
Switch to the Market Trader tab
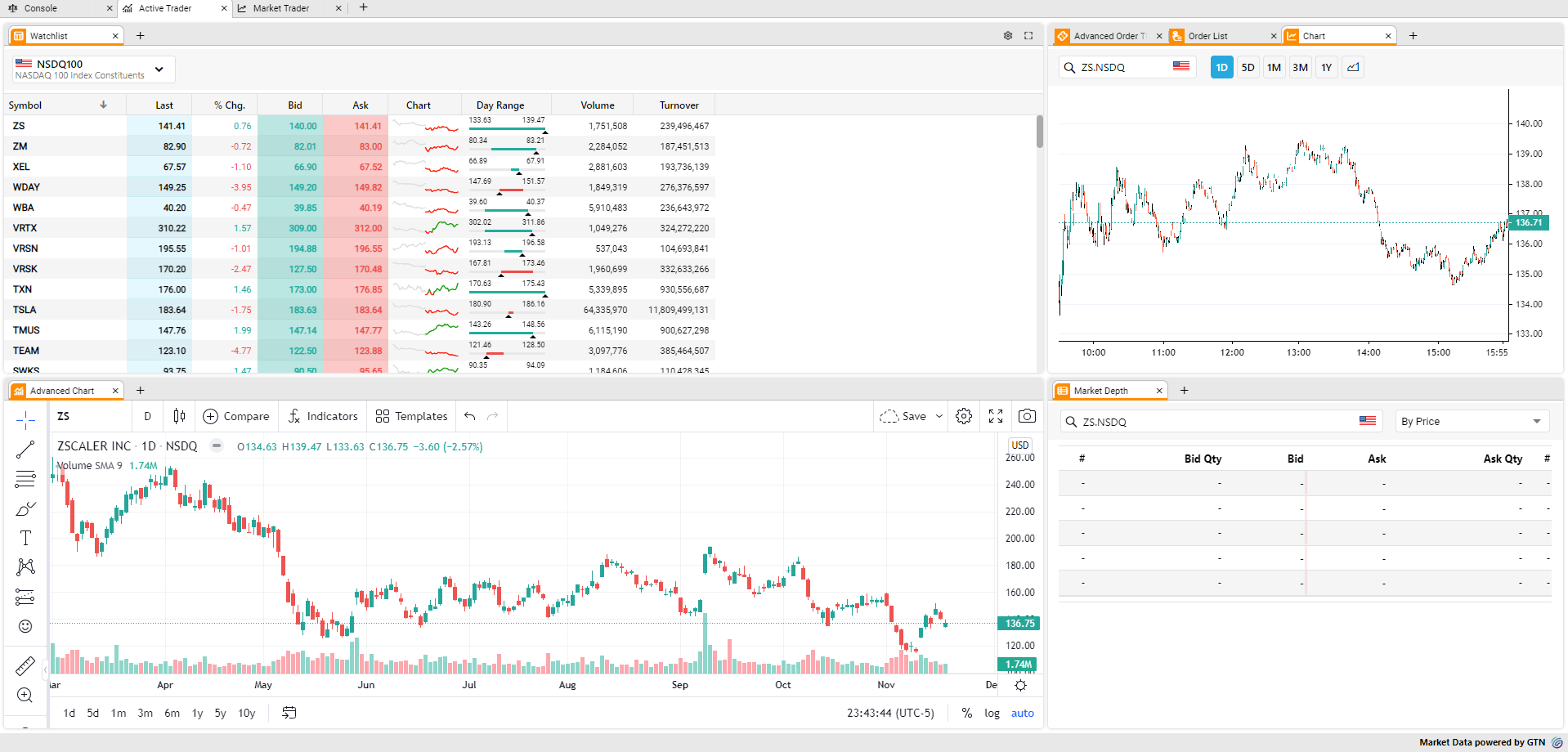pyautogui.click(x=281, y=8)
